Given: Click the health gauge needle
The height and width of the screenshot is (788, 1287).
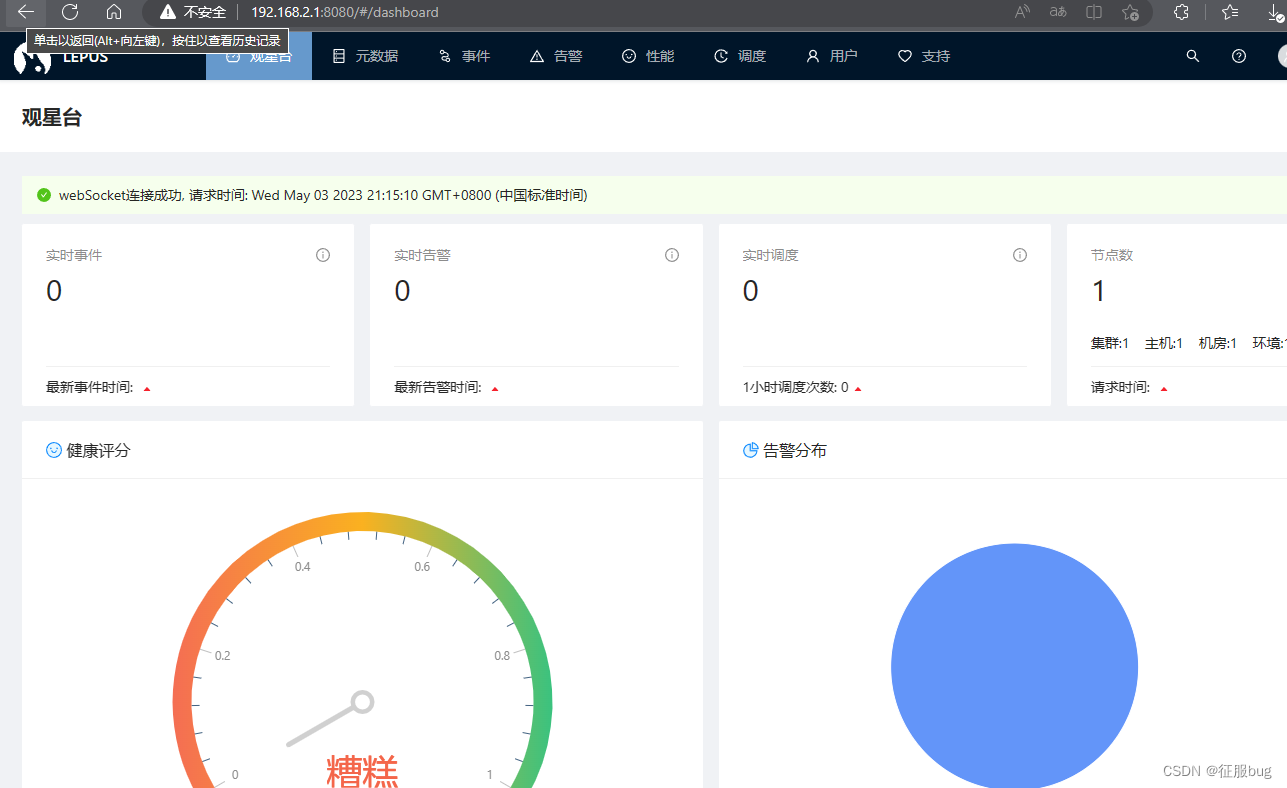Looking at the screenshot, I should pos(329,719).
